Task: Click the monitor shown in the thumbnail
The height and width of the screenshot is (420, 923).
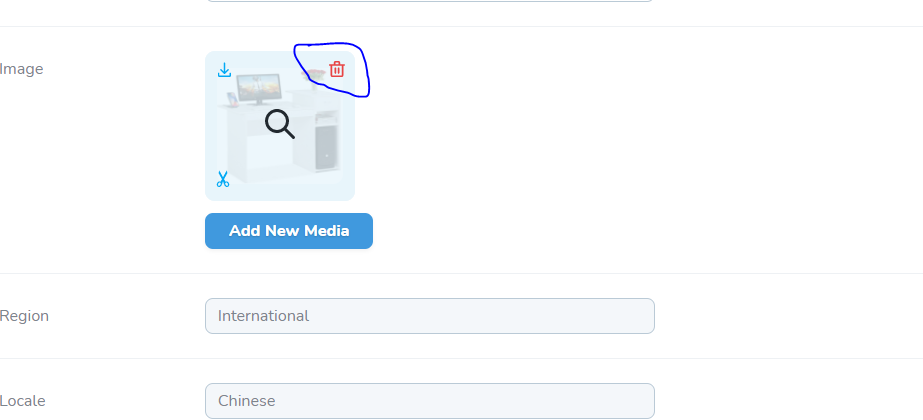Action: [258, 89]
